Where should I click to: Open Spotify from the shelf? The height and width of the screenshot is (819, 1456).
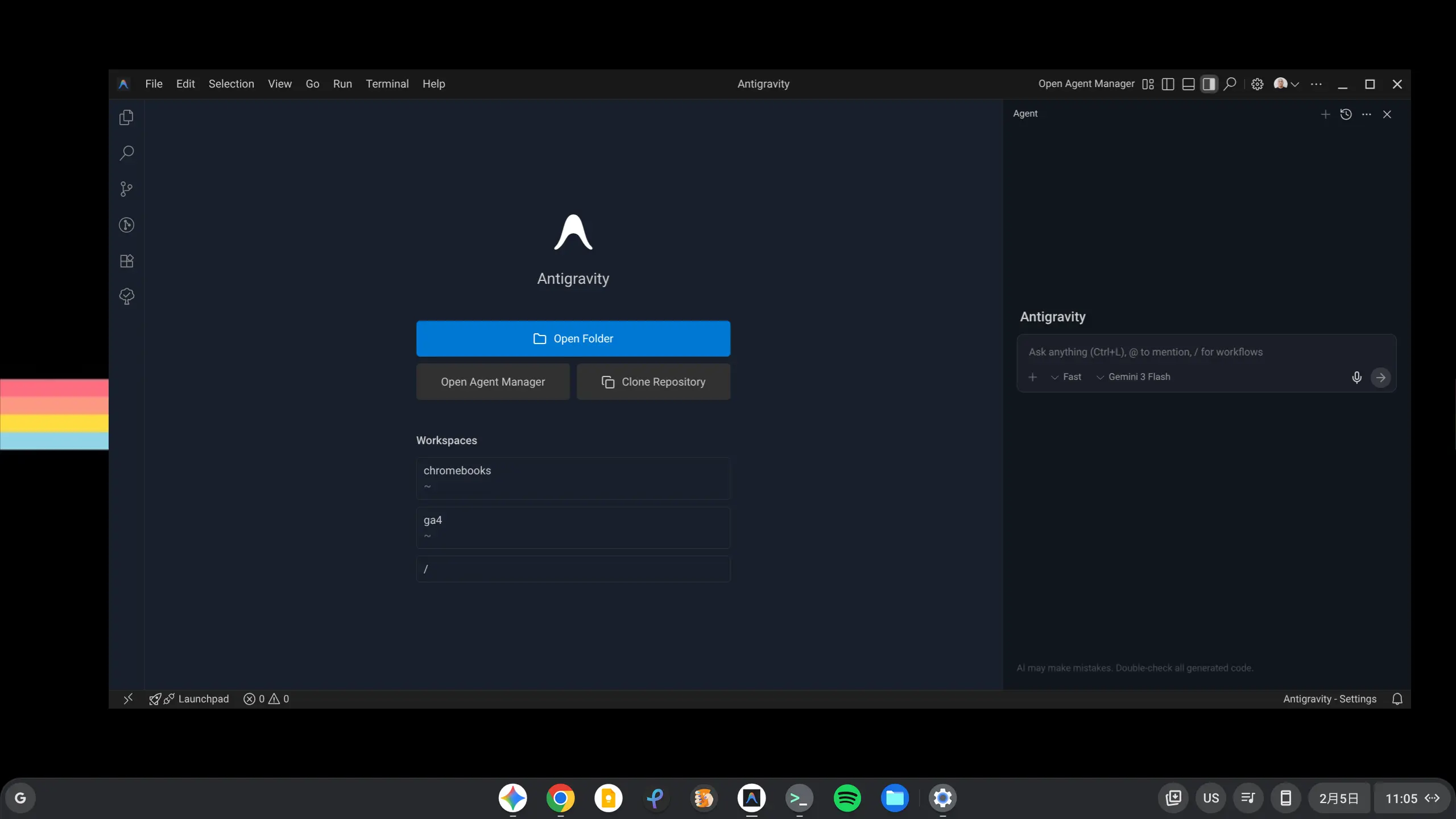847,798
